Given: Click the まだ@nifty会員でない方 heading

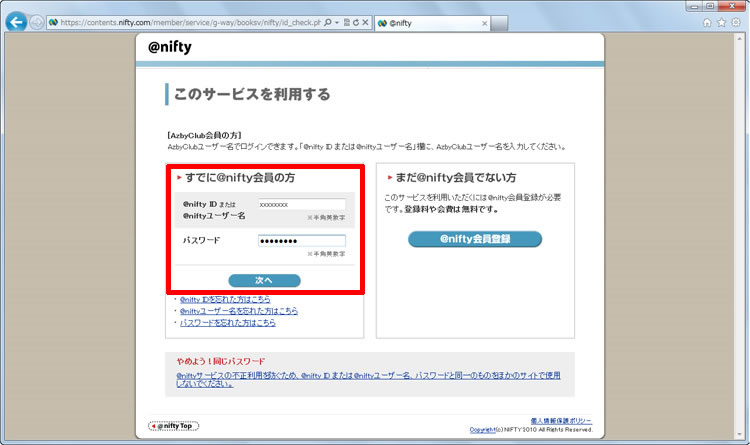Looking at the screenshot, I should (455, 178).
